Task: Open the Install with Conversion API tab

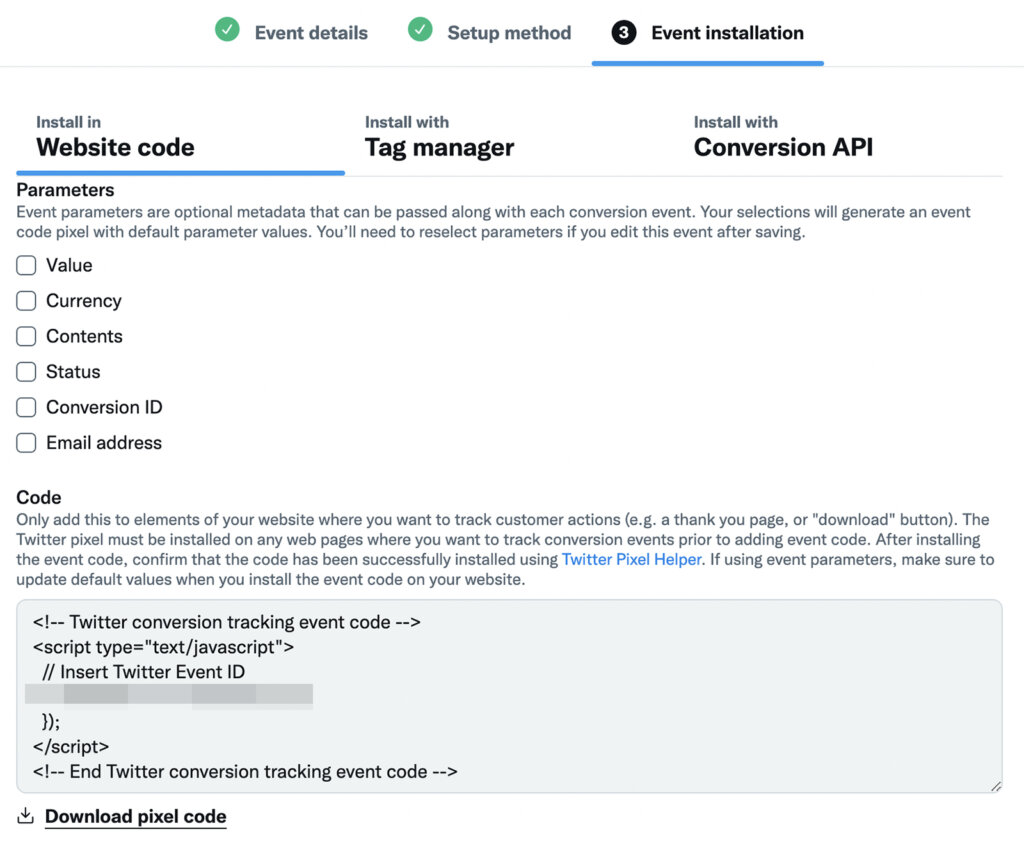Action: point(783,137)
